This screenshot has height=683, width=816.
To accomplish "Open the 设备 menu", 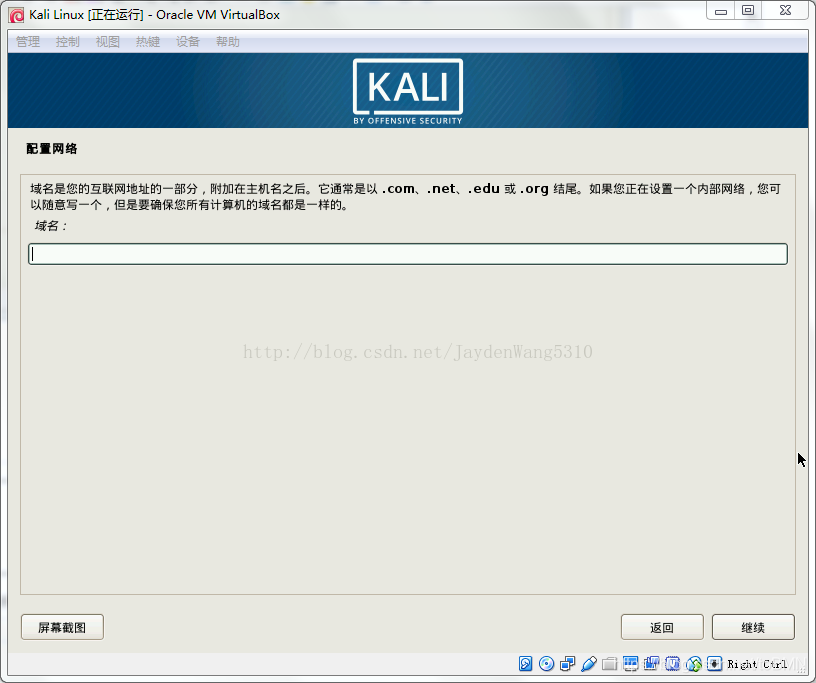I will tap(188, 42).
